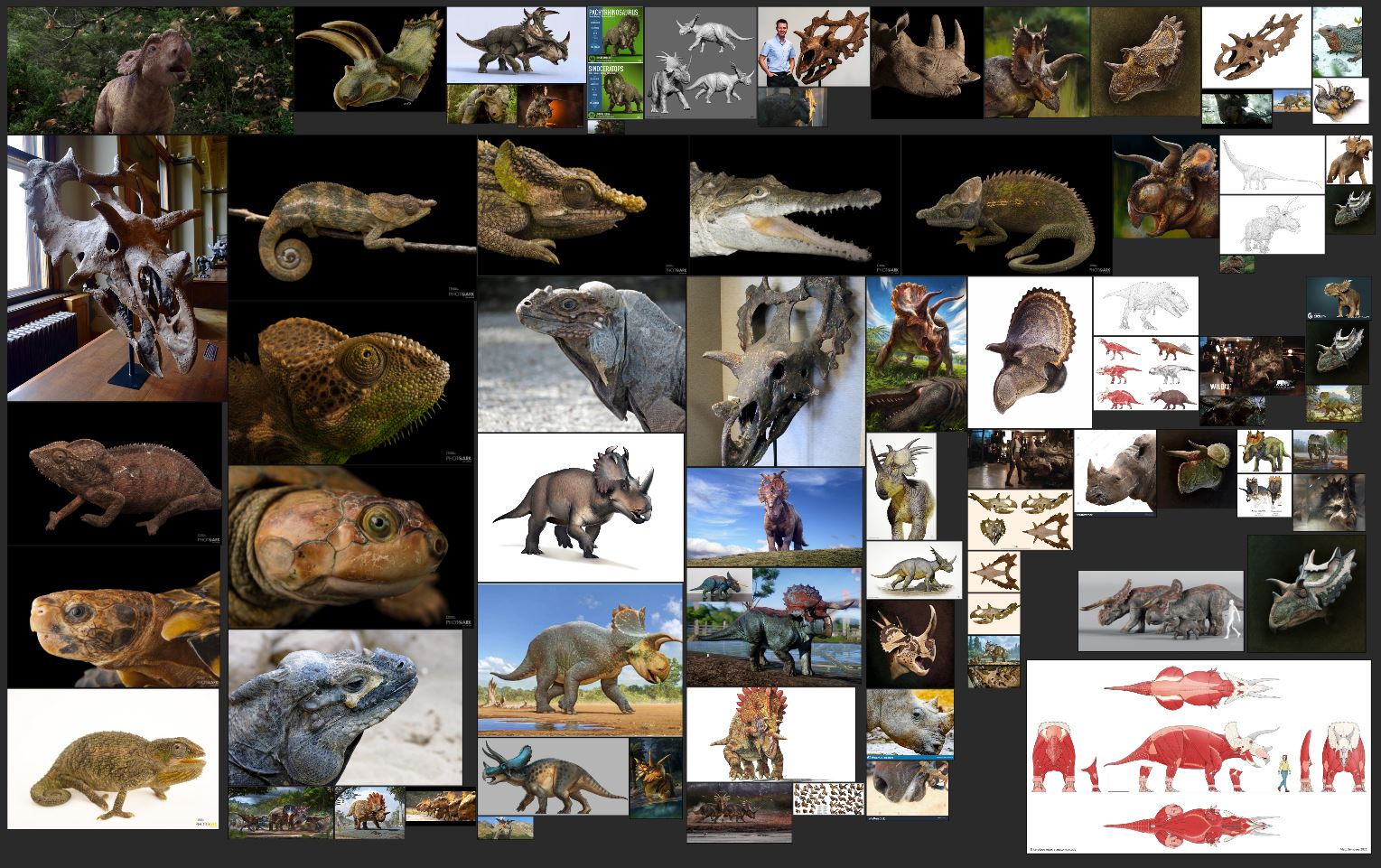View the ceratopsian family size comparison with human
This screenshot has width=1381, height=868.
click(x=1161, y=614)
